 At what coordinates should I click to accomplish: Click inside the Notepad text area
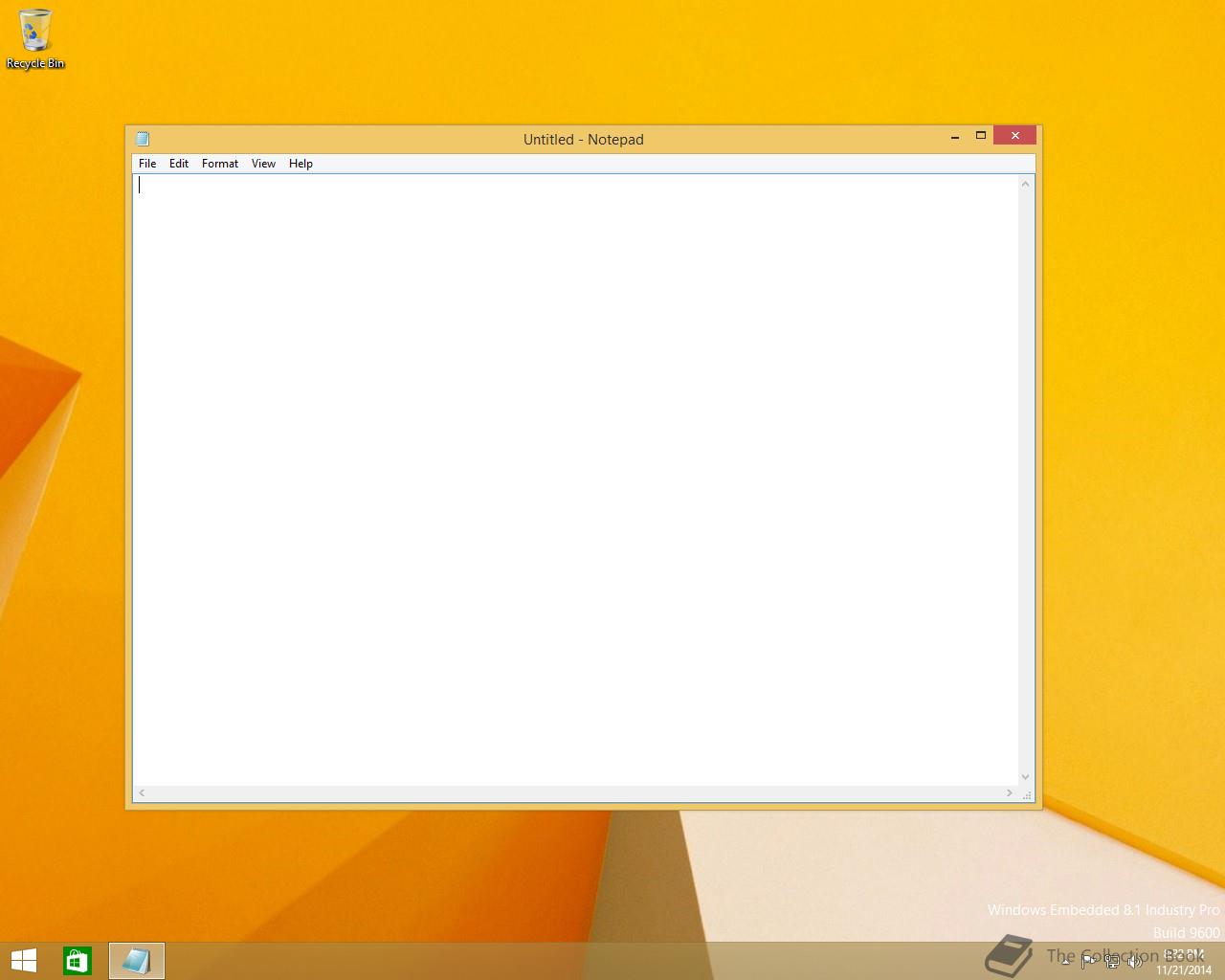point(575,480)
